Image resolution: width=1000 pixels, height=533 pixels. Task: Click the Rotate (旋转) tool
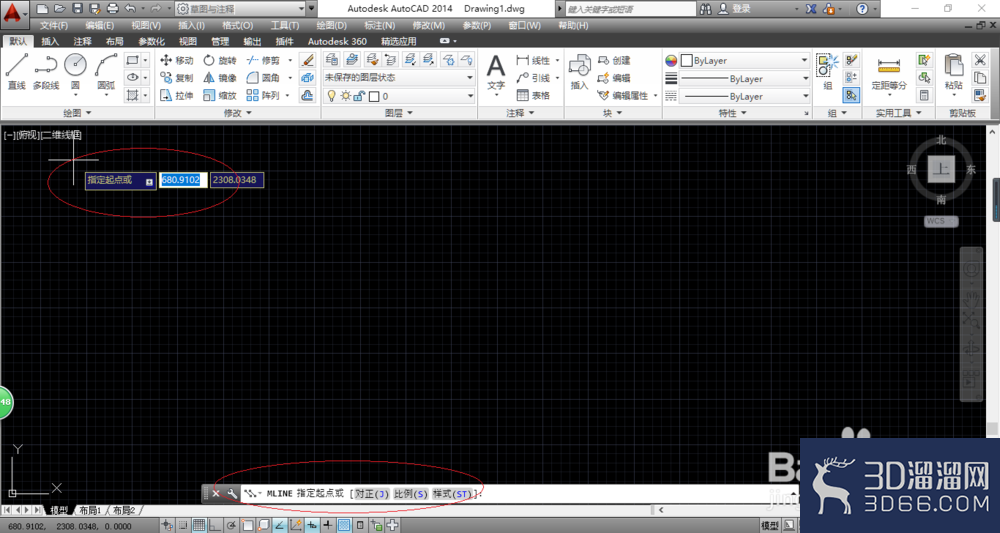[219, 61]
